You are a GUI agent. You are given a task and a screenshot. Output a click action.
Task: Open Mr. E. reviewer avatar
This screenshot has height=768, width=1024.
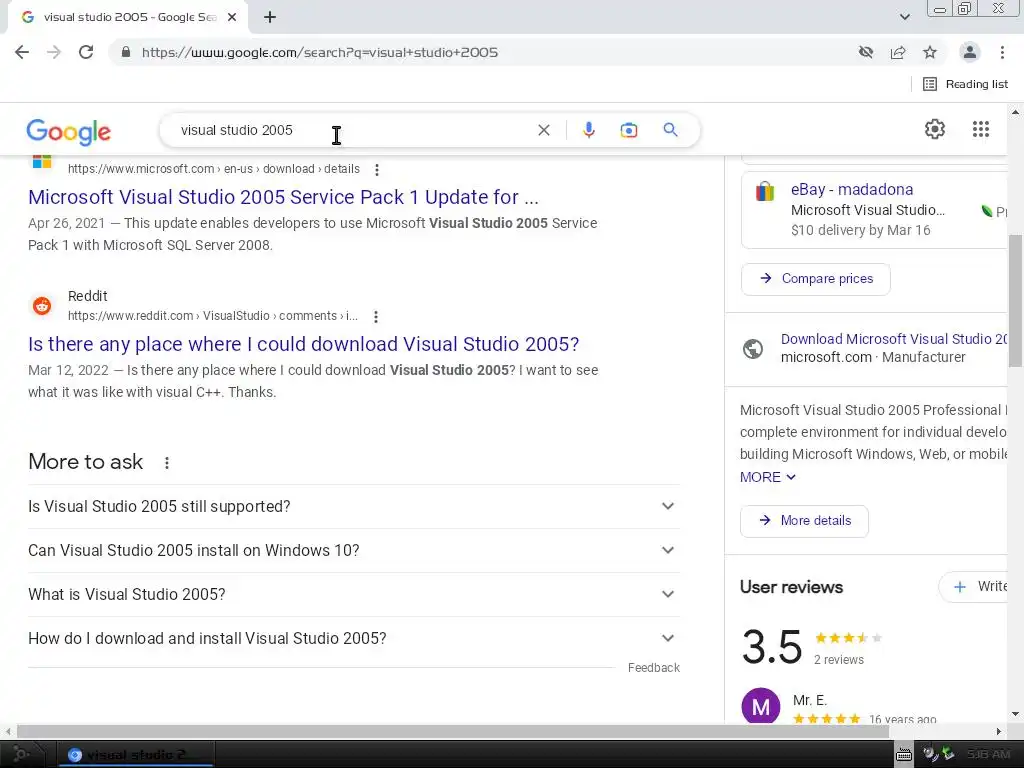[x=761, y=706]
